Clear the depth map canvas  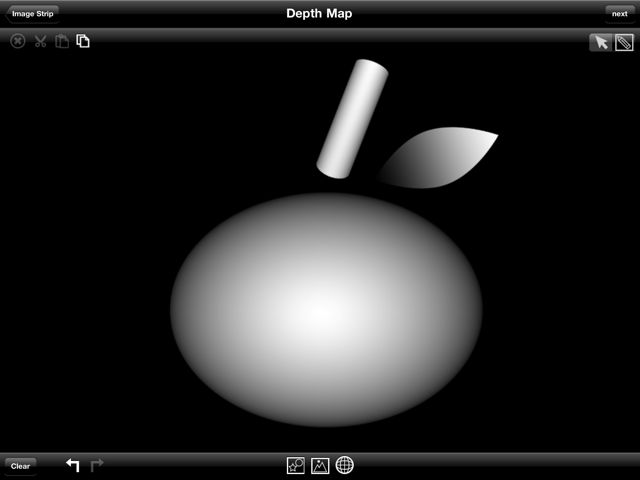[20, 466]
